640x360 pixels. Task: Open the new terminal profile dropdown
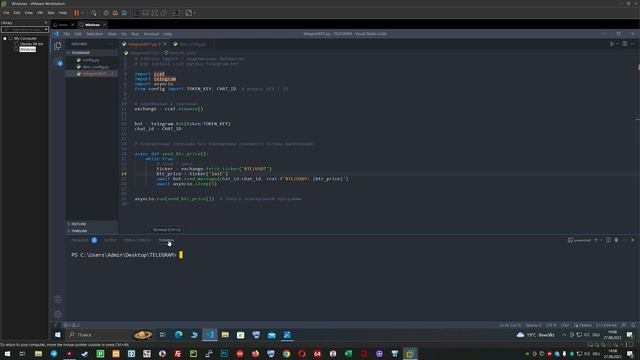pyautogui.click(x=601, y=240)
